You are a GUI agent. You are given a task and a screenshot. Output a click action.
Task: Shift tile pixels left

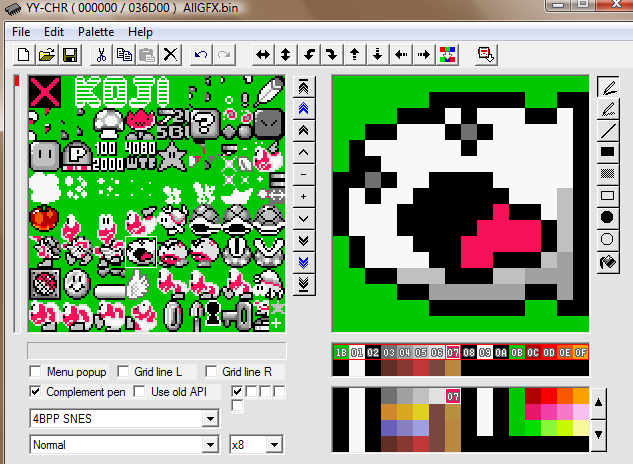401,55
